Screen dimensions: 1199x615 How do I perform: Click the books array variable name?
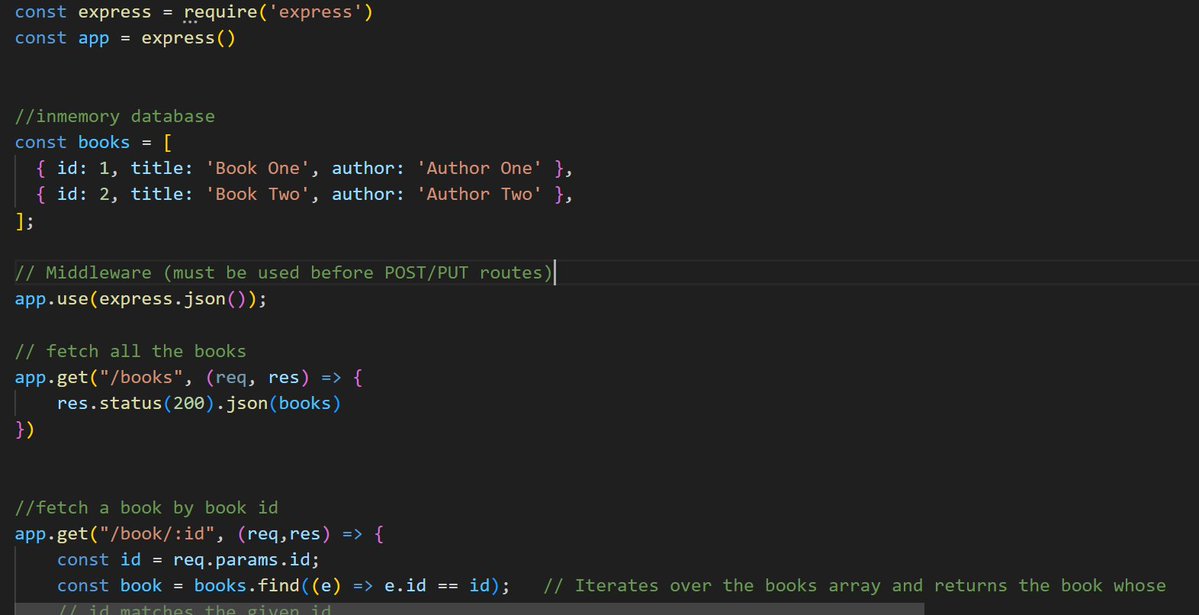(x=103, y=142)
